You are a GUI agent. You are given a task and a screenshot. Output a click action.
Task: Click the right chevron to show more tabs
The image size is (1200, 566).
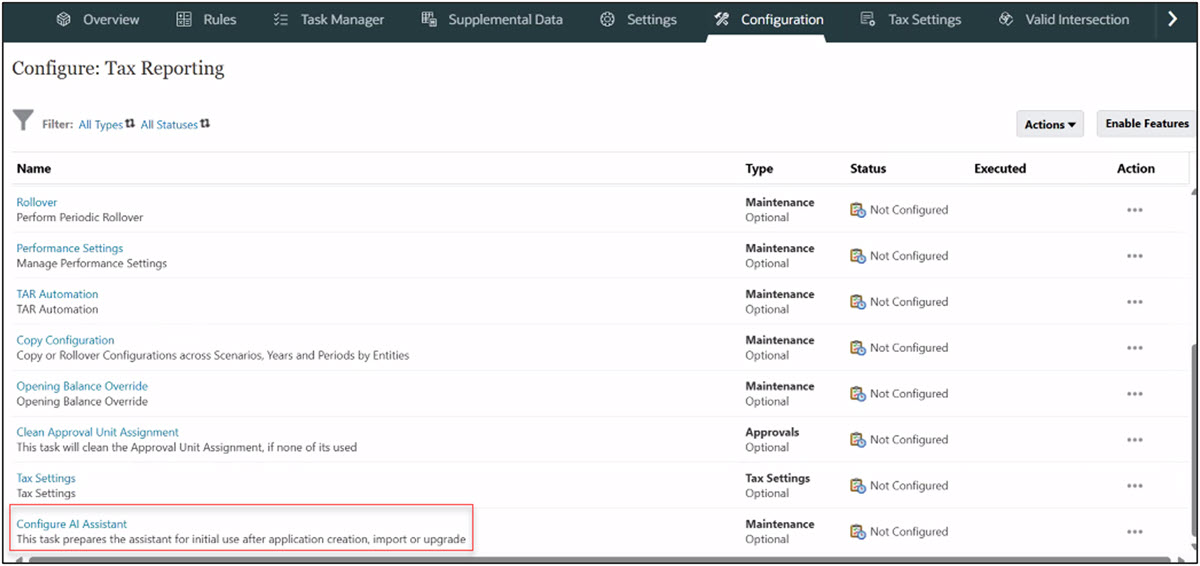1173,19
